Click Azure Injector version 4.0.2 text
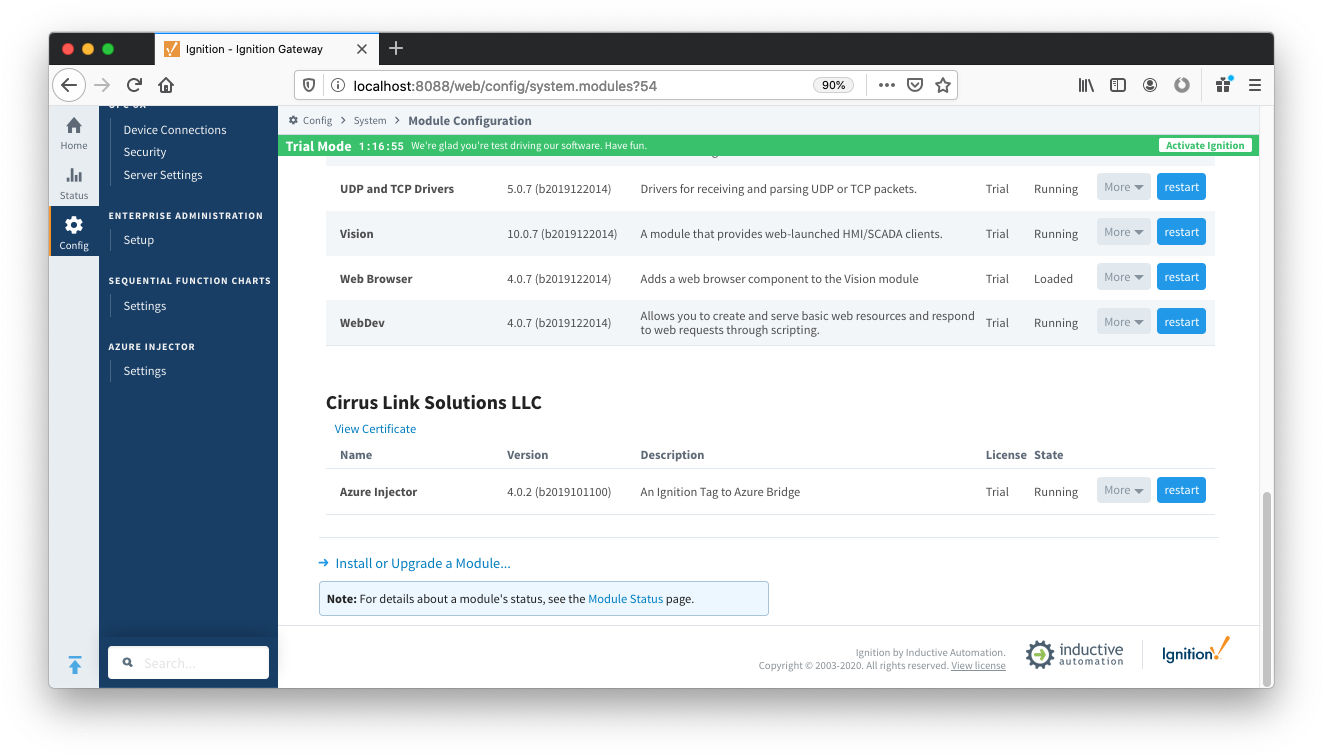The width and height of the screenshot is (1322, 755). [559, 492]
